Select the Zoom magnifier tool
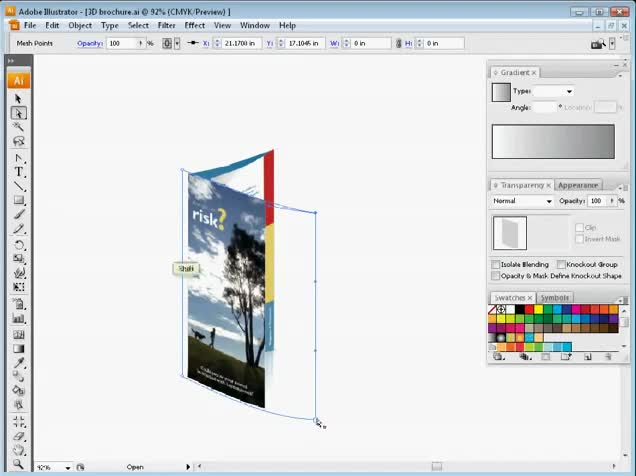Image resolution: width=636 pixels, height=476 pixels. [18, 463]
